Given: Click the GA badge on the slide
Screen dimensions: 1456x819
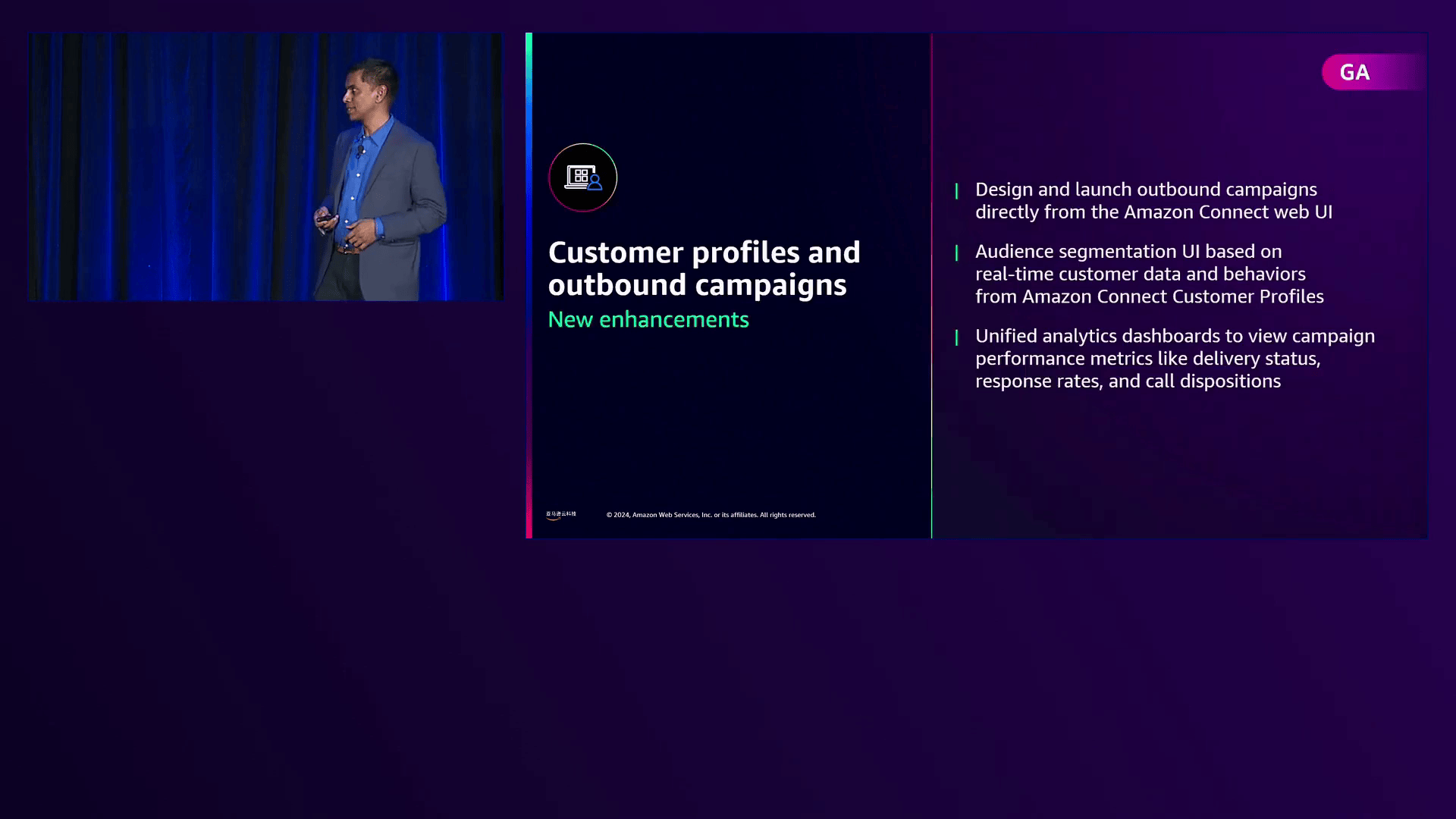Looking at the screenshot, I should tap(1373, 72).
